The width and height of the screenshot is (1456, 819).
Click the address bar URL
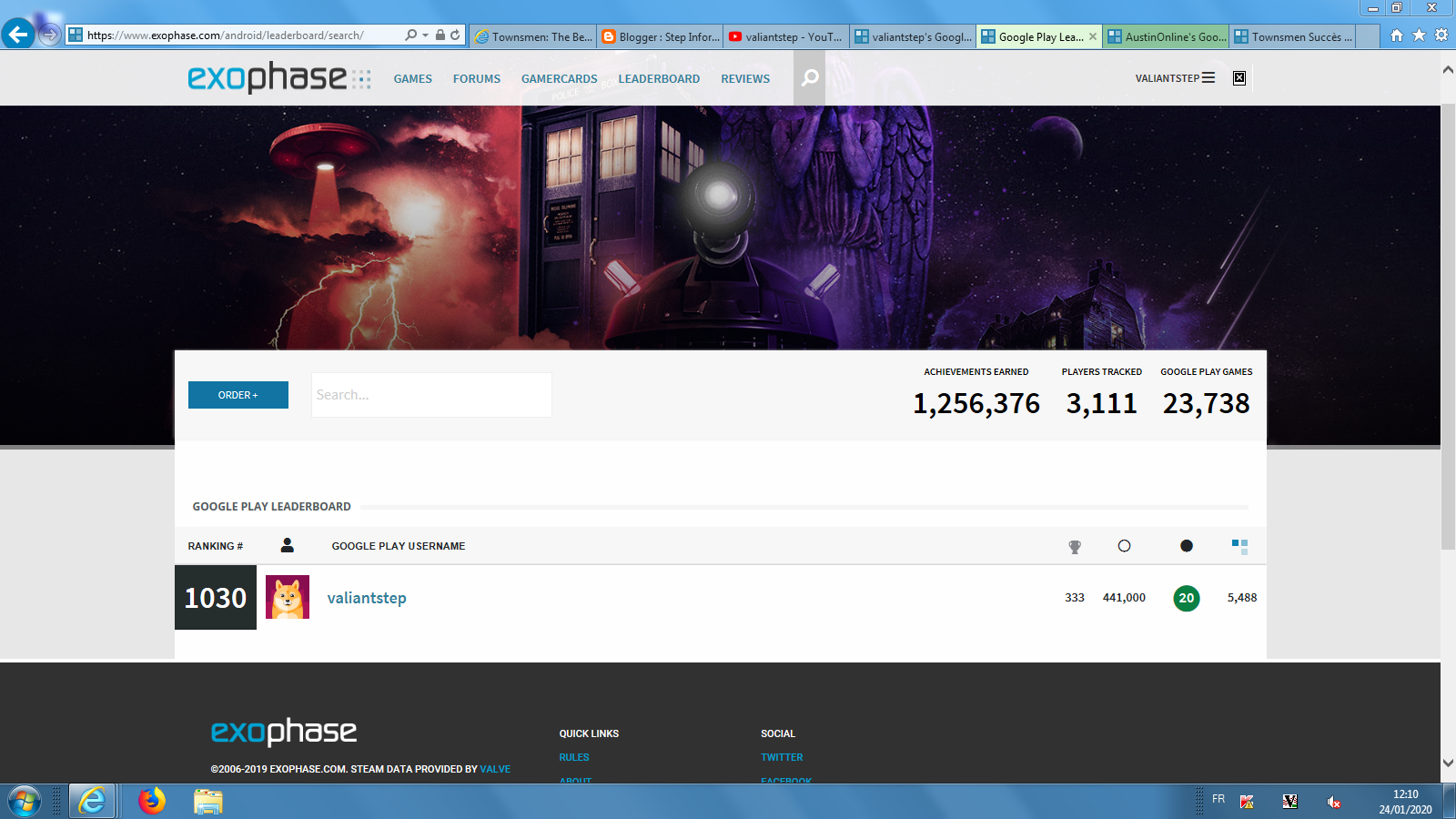tap(225, 35)
